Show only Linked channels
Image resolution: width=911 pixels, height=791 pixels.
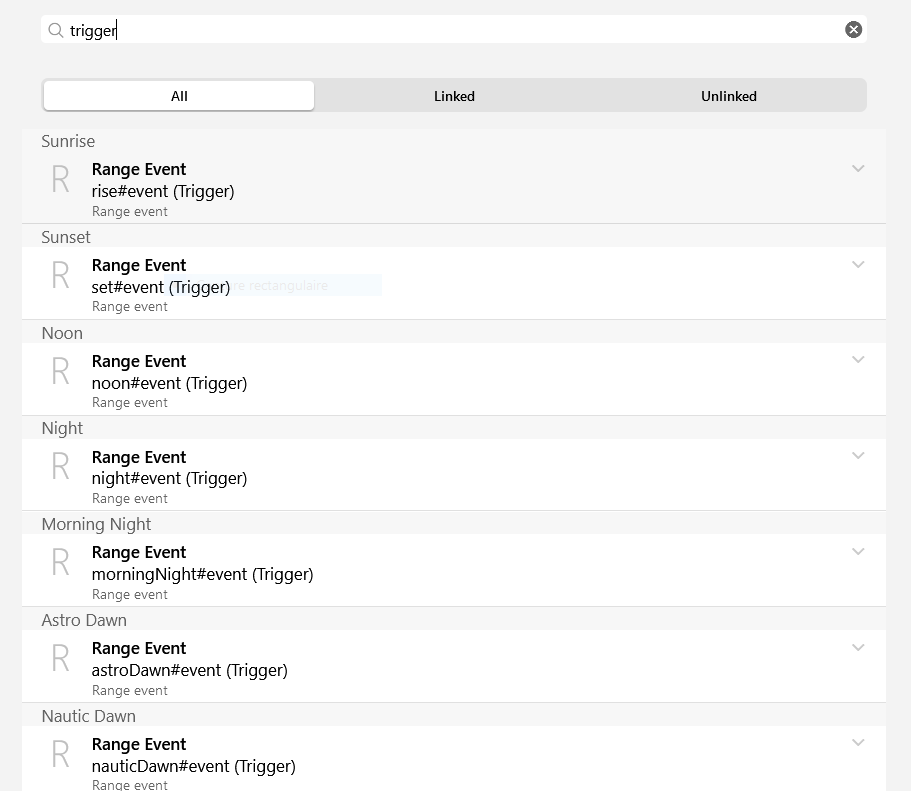pyautogui.click(x=454, y=96)
